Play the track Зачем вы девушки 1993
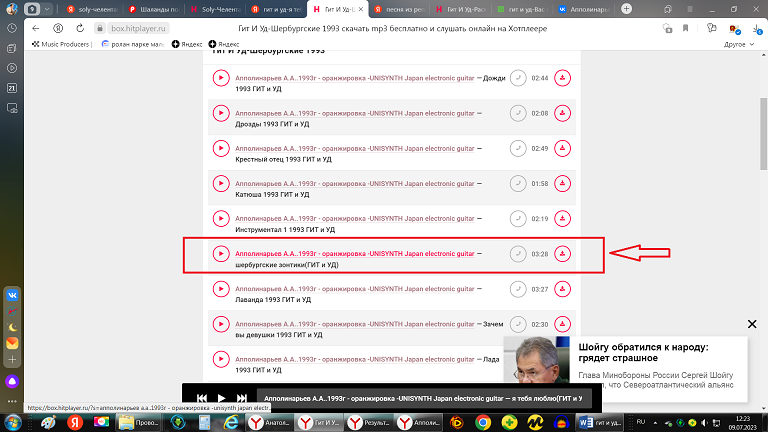This screenshot has height=432, width=768. click(221, 324)
